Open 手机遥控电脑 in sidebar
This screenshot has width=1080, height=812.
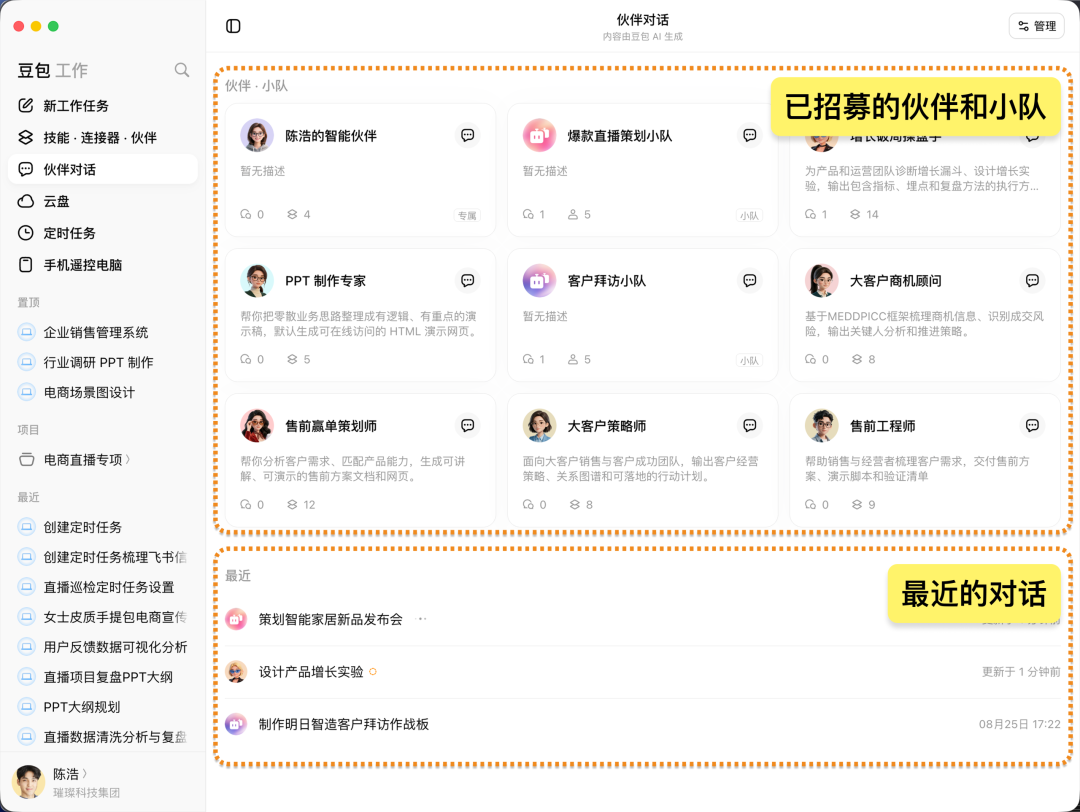(103, 264)
